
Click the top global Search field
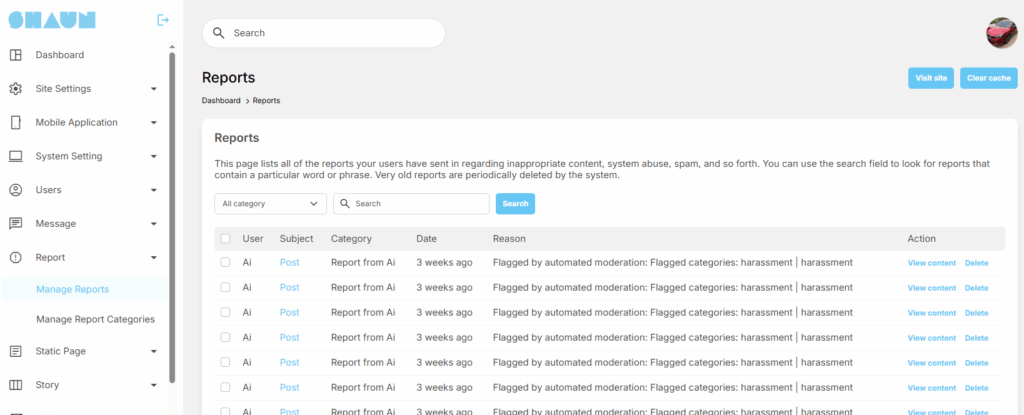pos(323,33)
